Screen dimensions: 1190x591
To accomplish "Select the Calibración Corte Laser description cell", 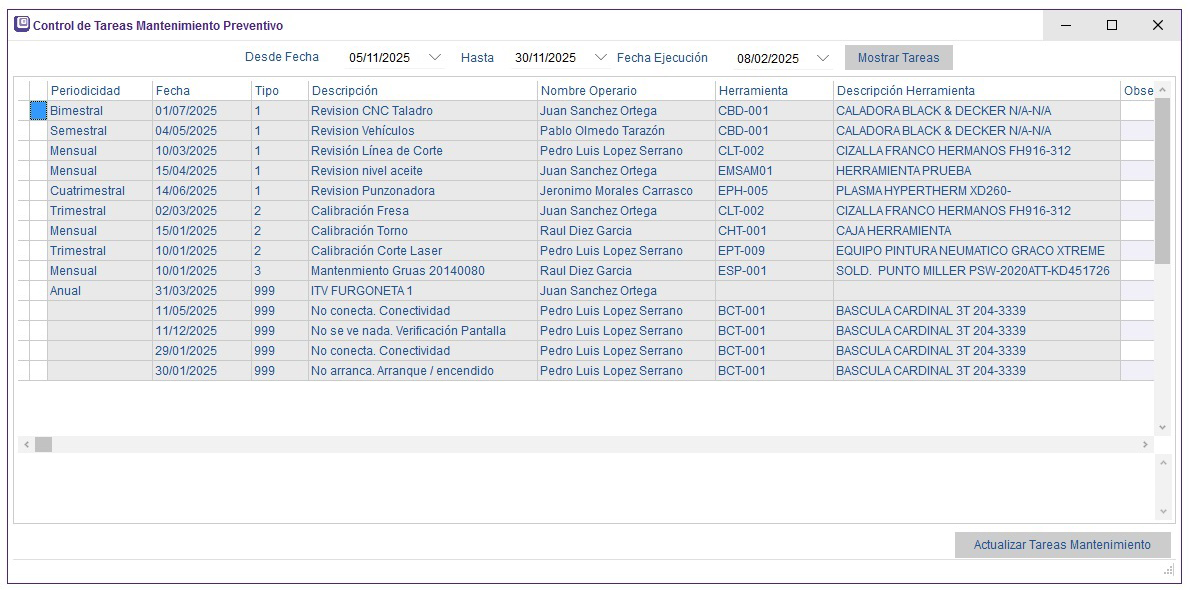I will tap(421, 251).
